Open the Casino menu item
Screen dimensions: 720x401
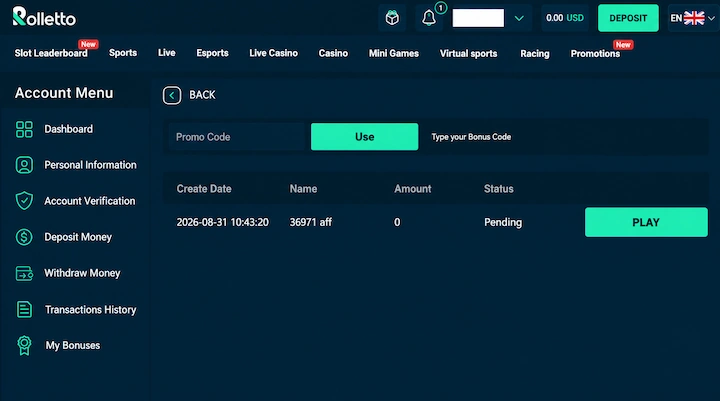click(x=333, y=53)
